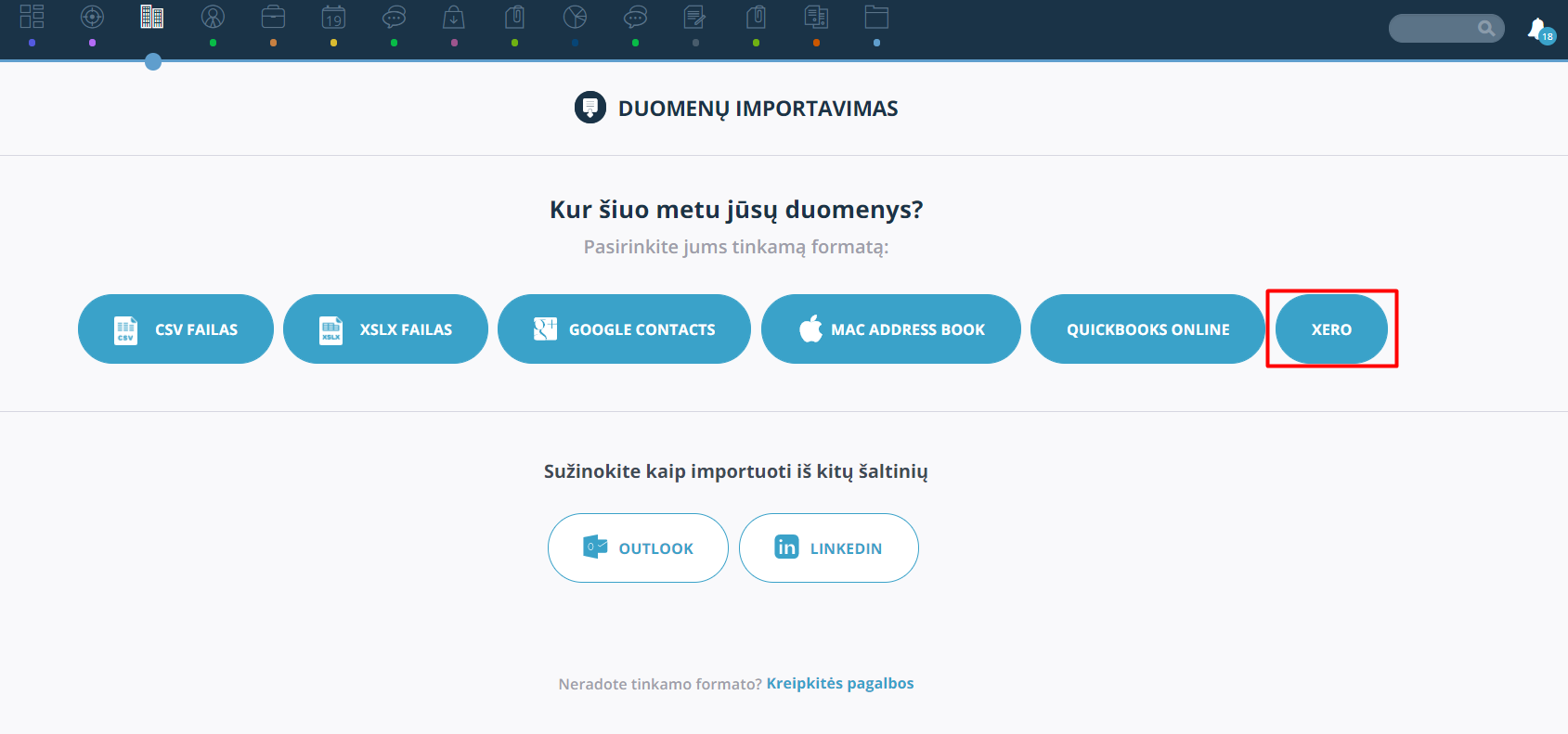Select XSLX FAILAS as the import format
Screen dimensions: 1568x734
coord(385,329)
